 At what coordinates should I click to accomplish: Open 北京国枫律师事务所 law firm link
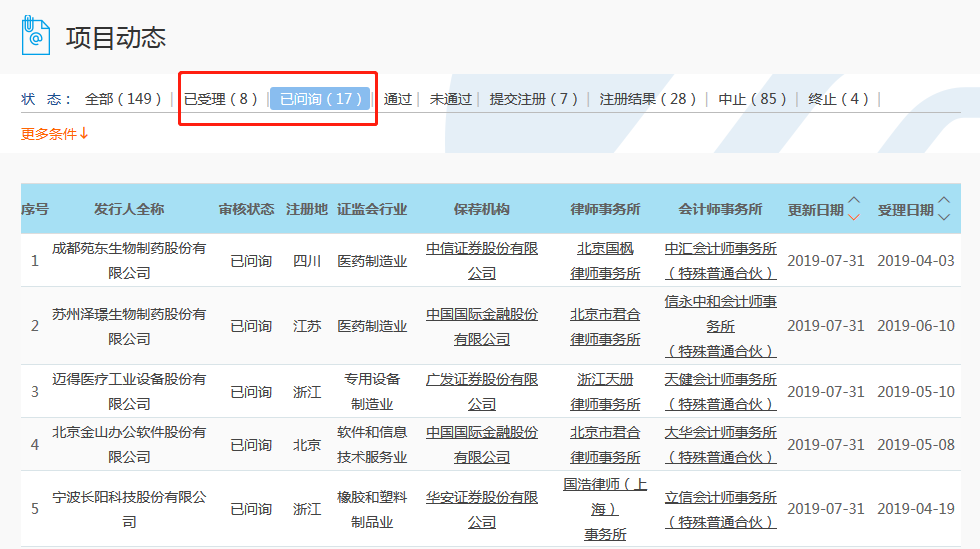[605, 261]
